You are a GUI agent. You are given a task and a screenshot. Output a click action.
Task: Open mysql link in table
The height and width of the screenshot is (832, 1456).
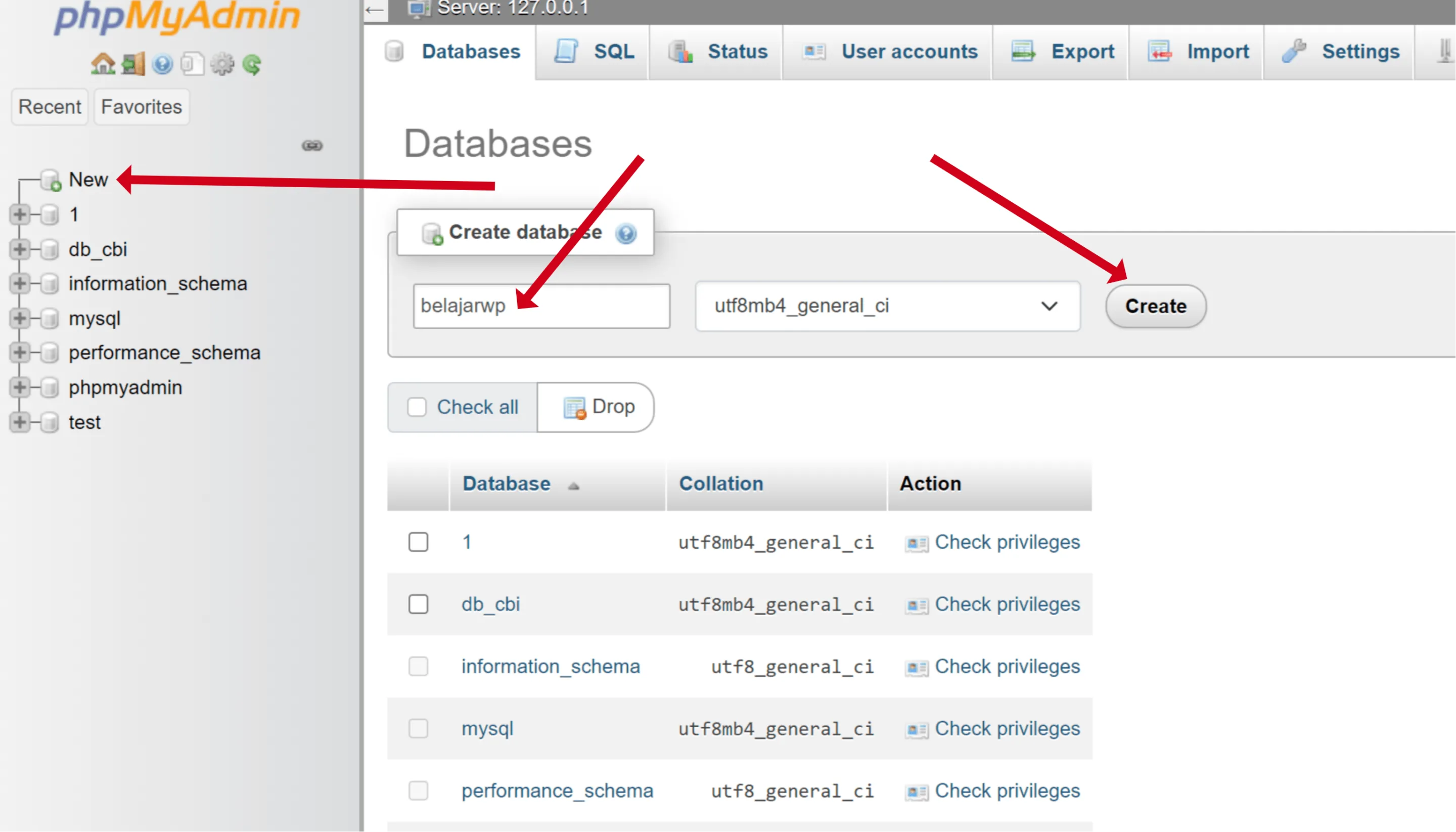487,729
